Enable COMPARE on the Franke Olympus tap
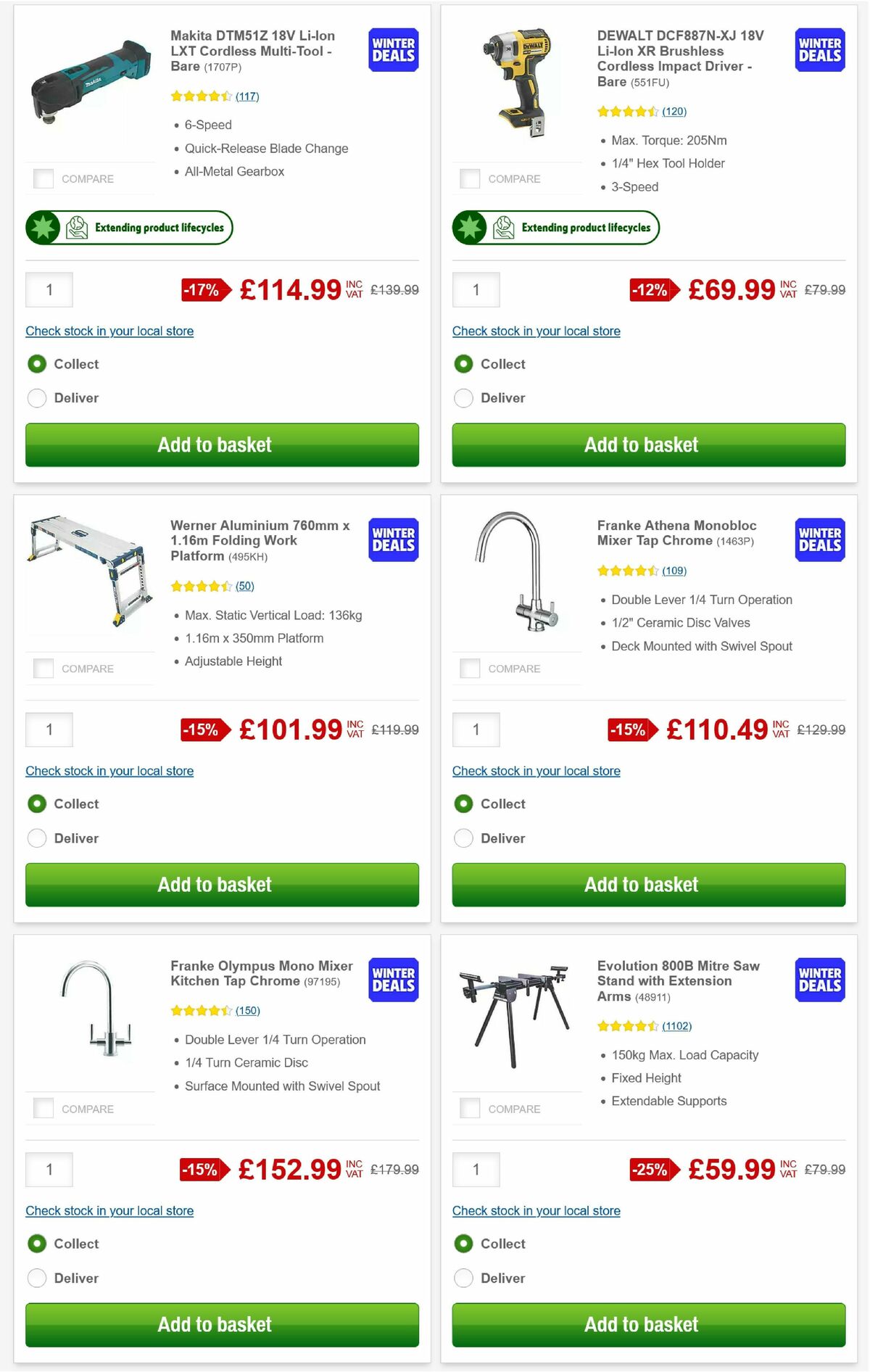Viewport: 870px width, 1372px height. pos(43,1108)
